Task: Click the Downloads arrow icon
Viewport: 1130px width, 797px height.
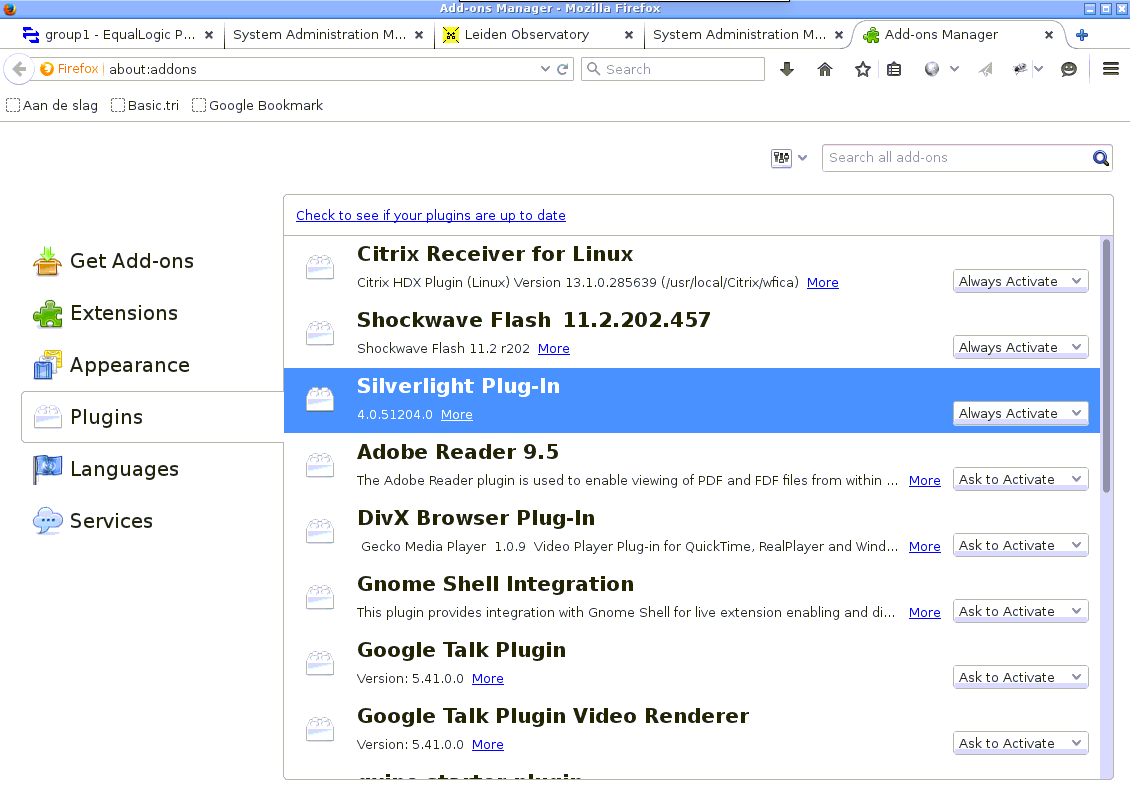Action: 787,69
